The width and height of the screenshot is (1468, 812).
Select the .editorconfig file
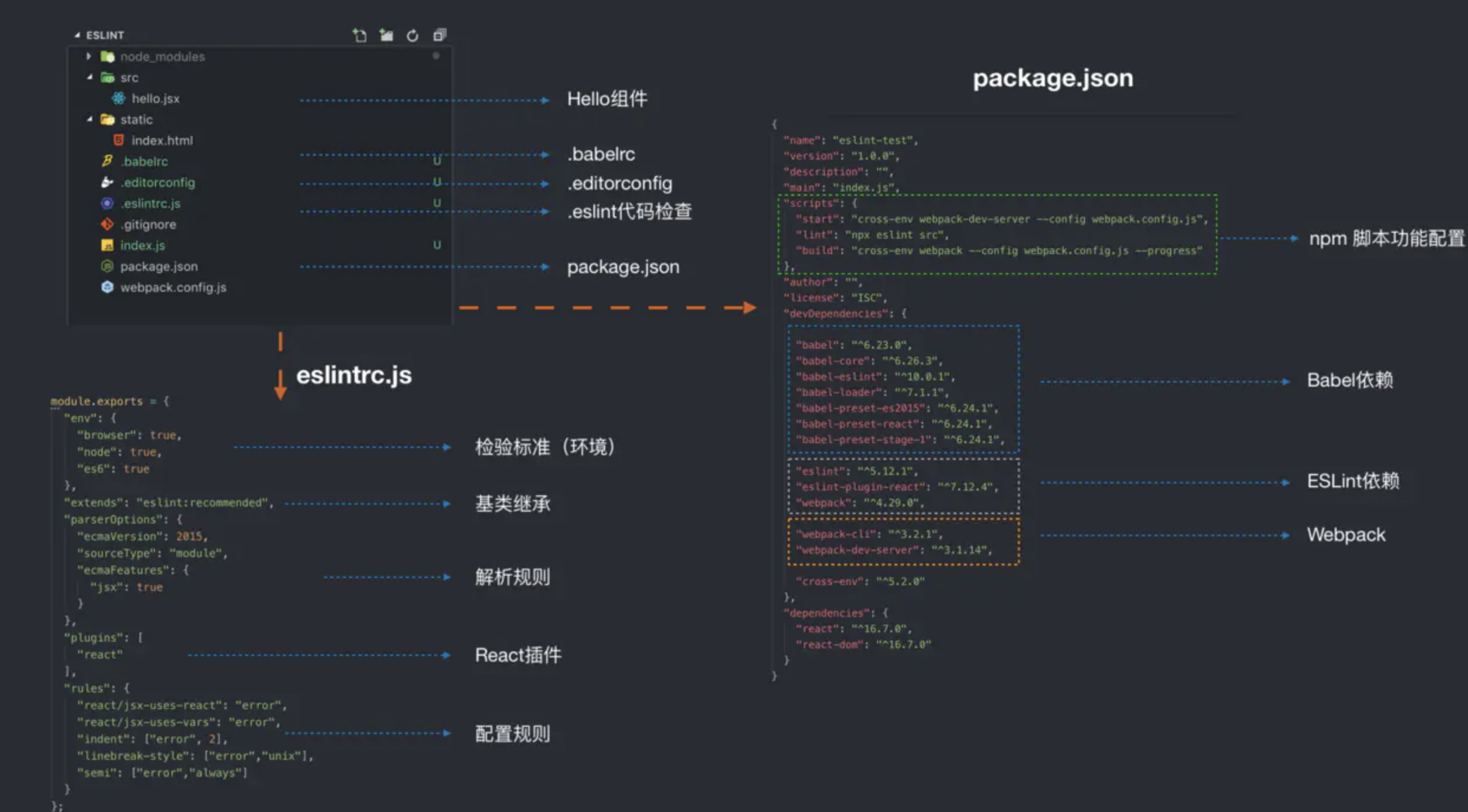point(158,183)
